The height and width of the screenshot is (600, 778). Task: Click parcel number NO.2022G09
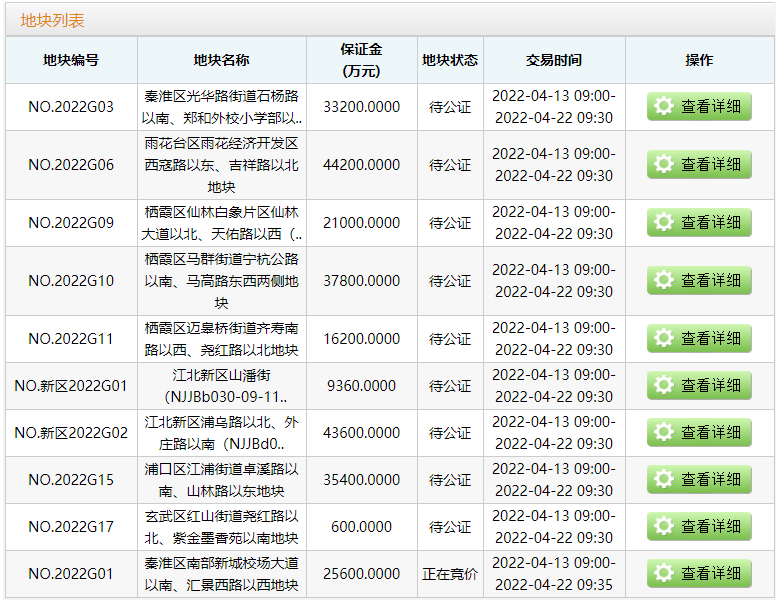(71, 223)
